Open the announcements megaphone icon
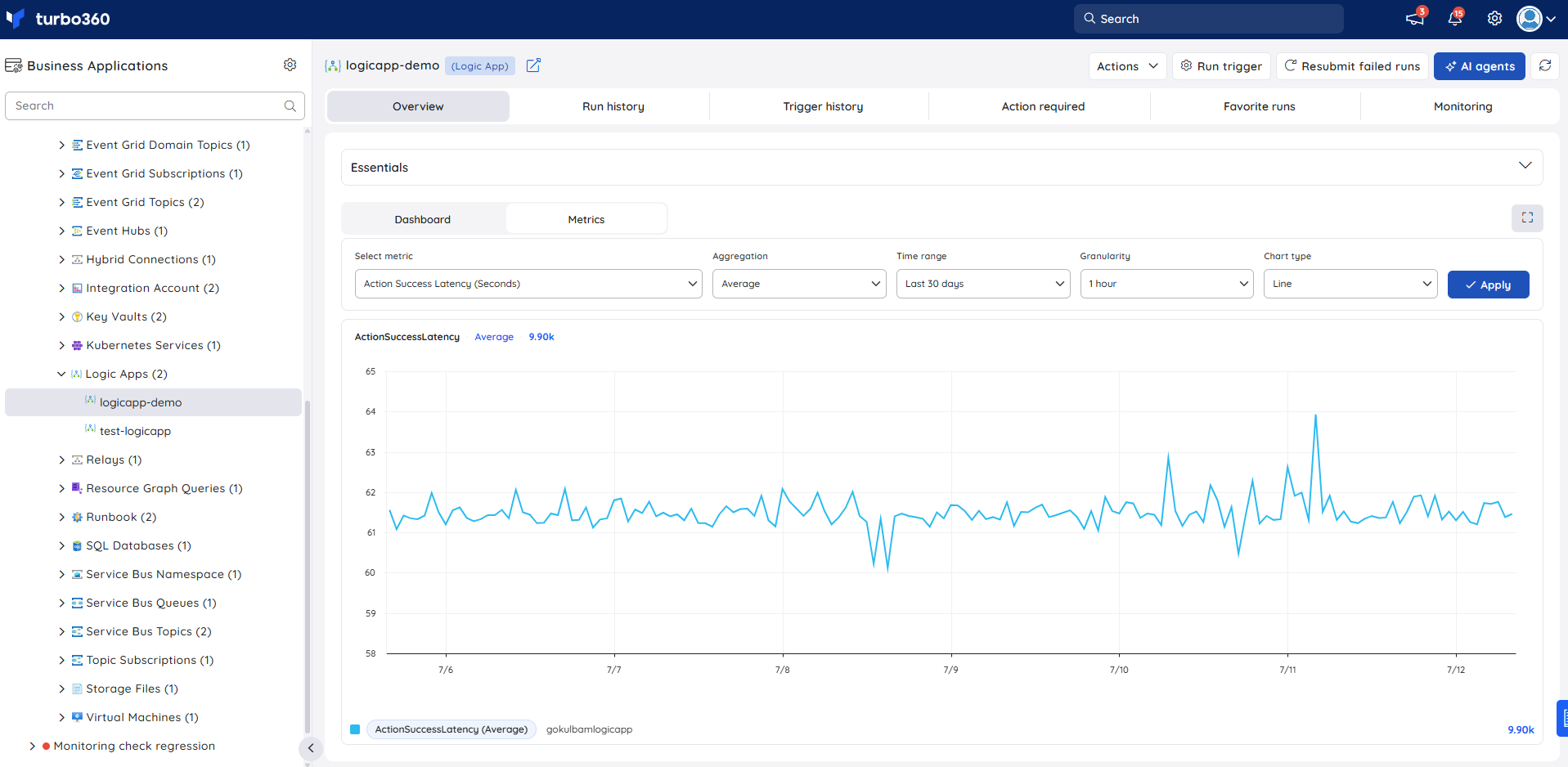 coord(1415,18)
